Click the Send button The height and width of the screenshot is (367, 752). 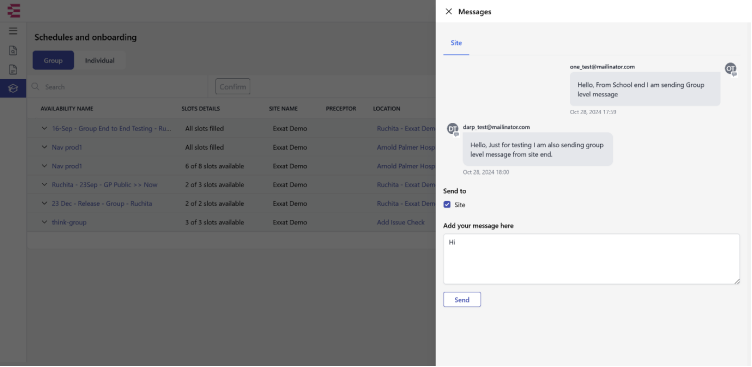[x=462, y=300]
